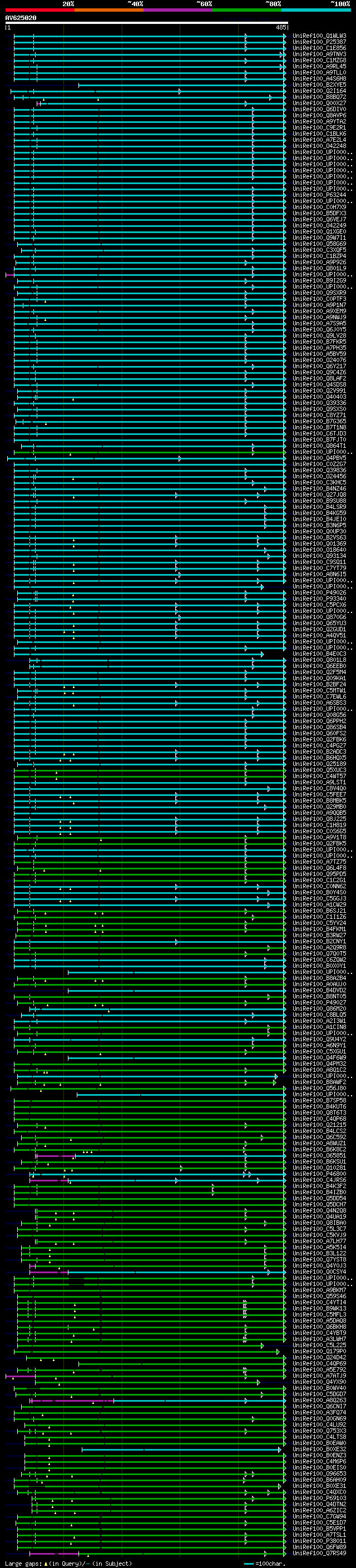
Task: Open hit UniRef100_O42248
Action: click(x=319, y=146)
